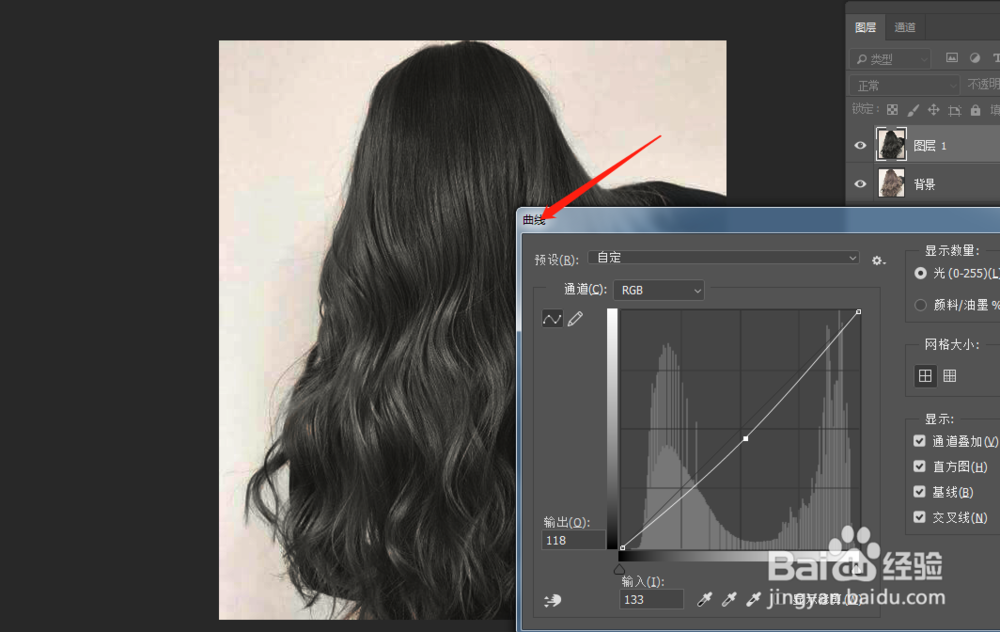Viewport: 1000px width, 632px height.
Task: Pick the gray point eyedropper
Action: (x=729, y=599)
